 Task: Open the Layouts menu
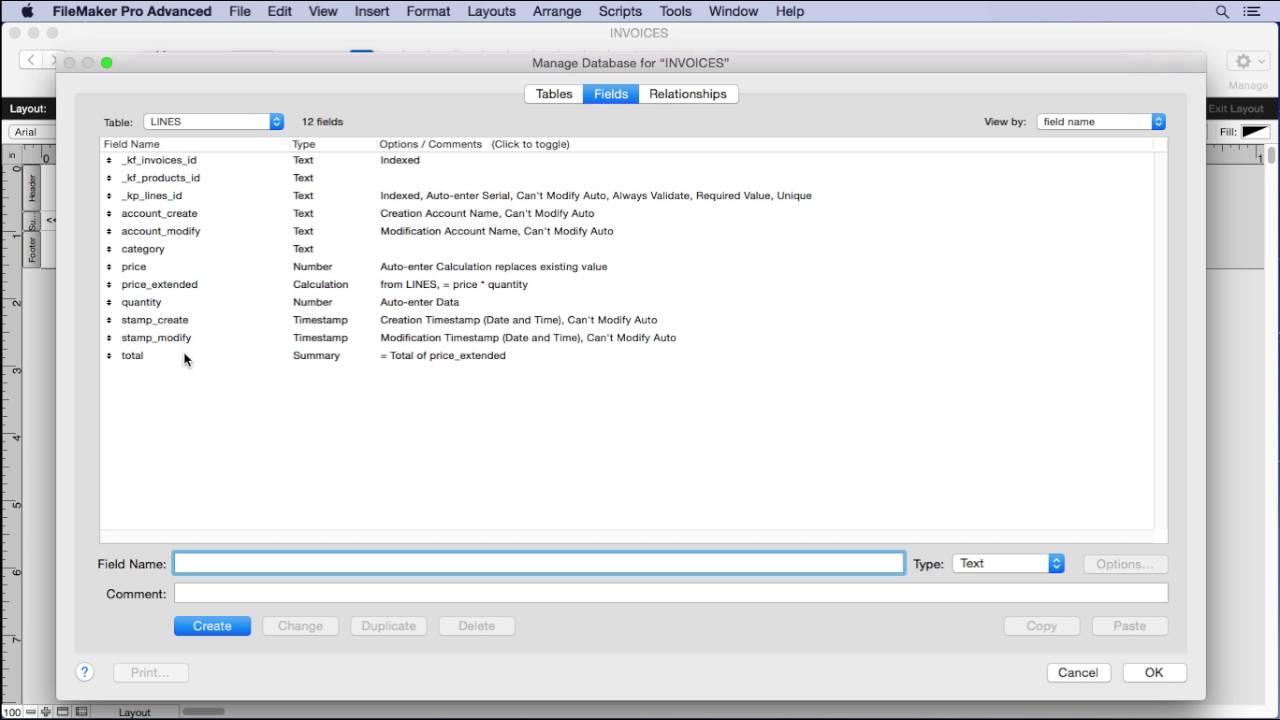coord(491,11)
